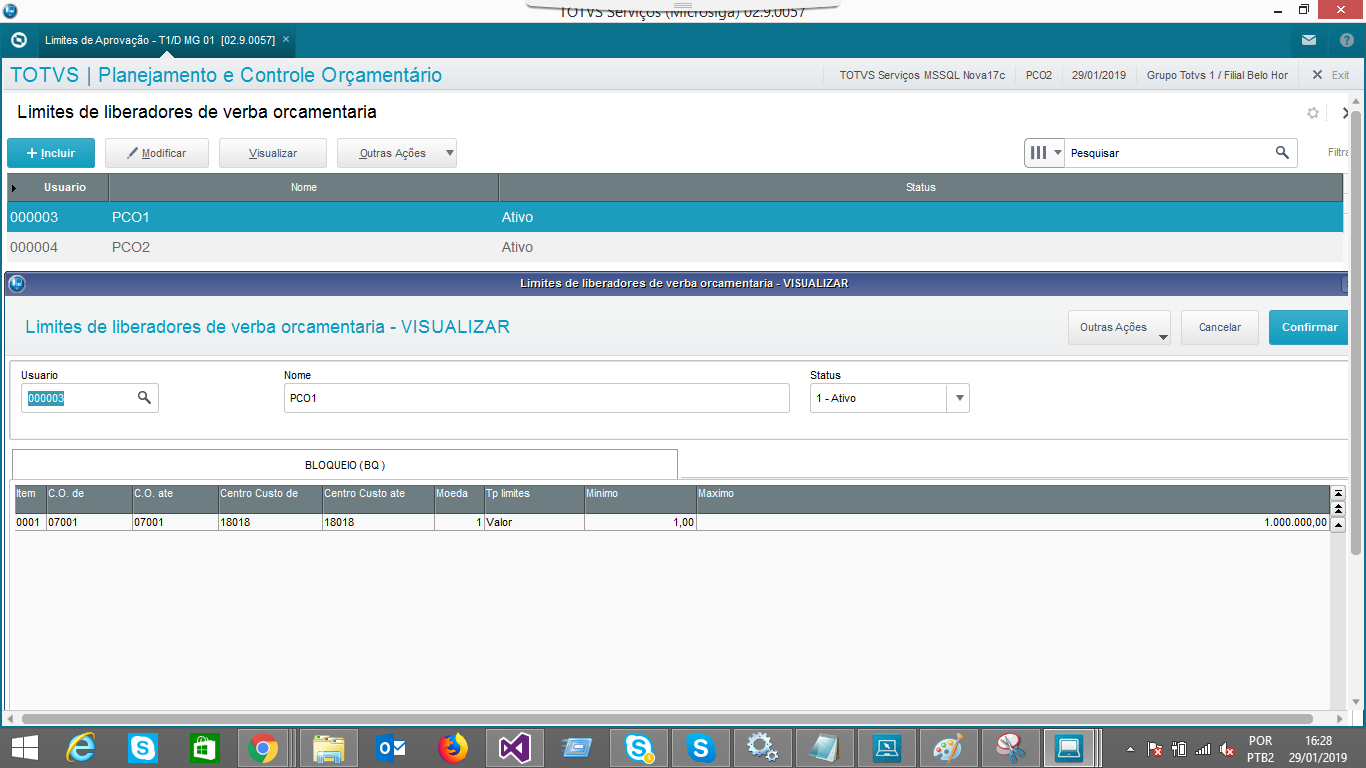
Task: Close the Limites de Aprovação tab
Action: click(286, 40)
